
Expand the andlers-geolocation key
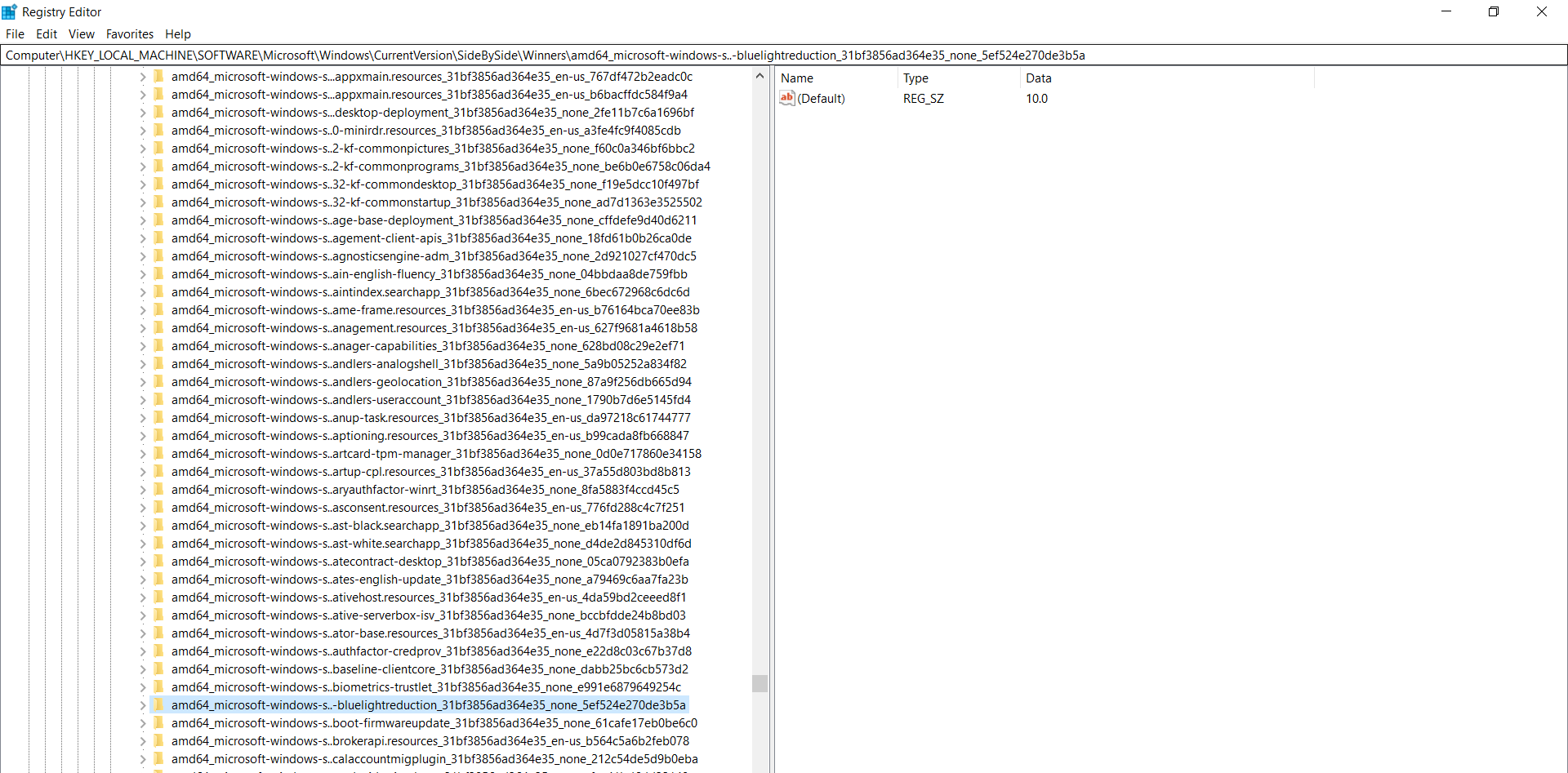tap(143, 382)
